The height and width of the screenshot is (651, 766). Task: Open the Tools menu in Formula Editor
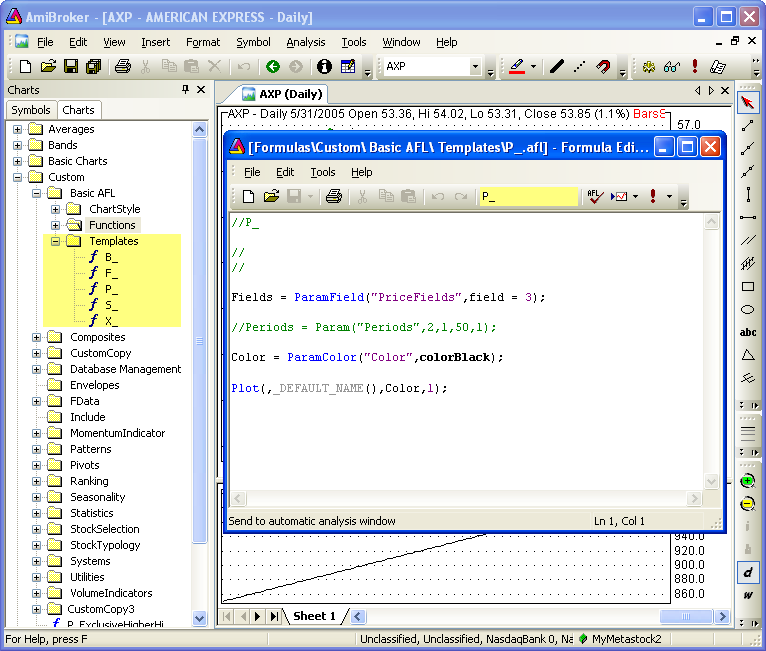(x=322, y=172)
